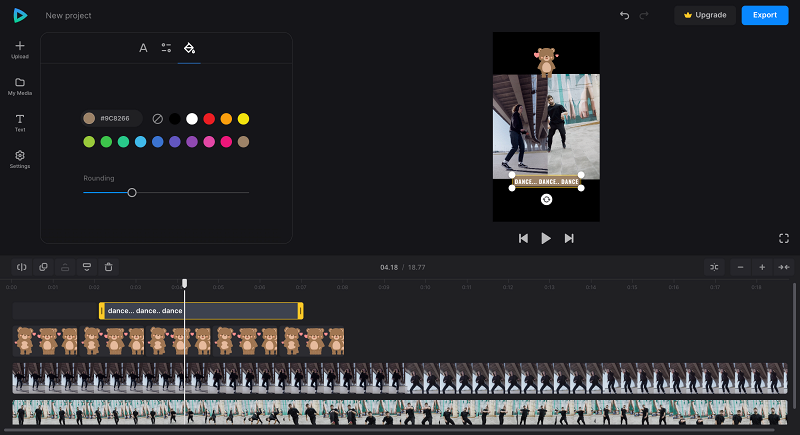Click the Rounding slider handle

coord(132,192)
